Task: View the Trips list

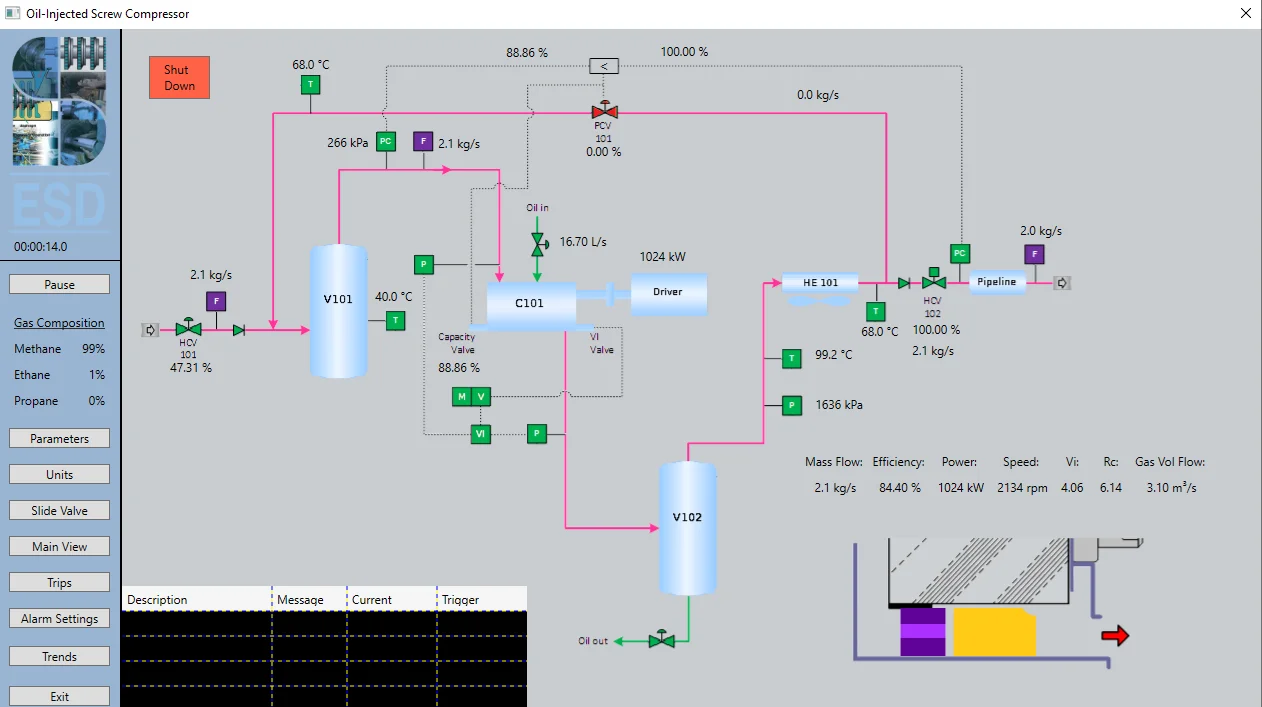Action: point(58,582)
